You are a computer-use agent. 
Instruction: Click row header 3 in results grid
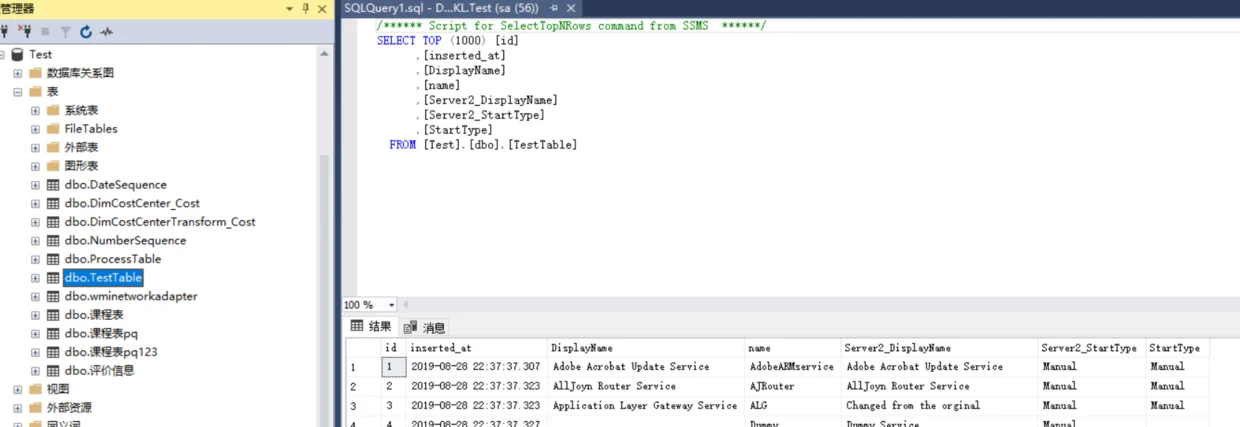[364, 406]
